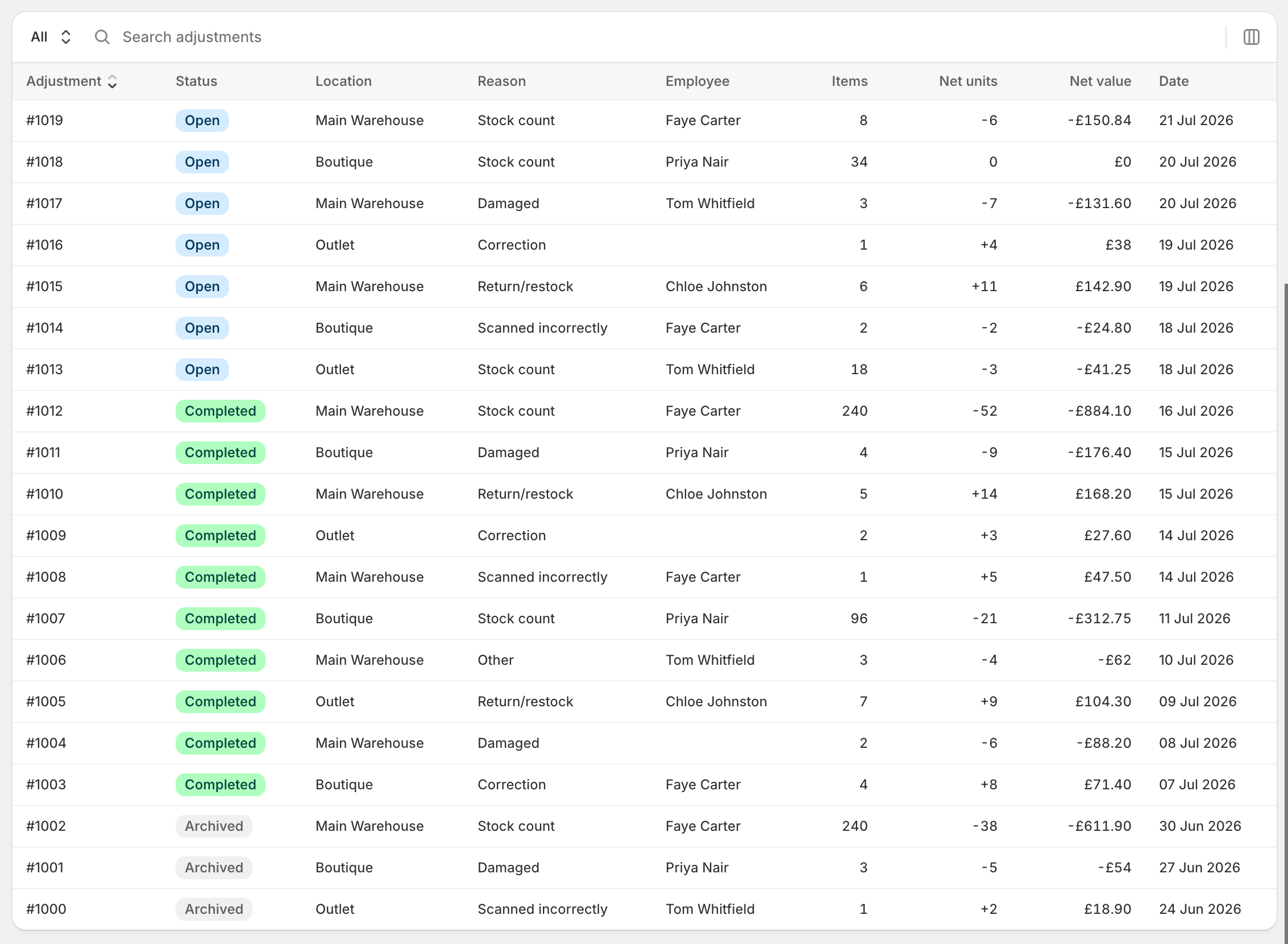This screenshot has width=1288, height=944.
Task: Click Scanned incorrectly in row #1014
Action: pos(542,328)
